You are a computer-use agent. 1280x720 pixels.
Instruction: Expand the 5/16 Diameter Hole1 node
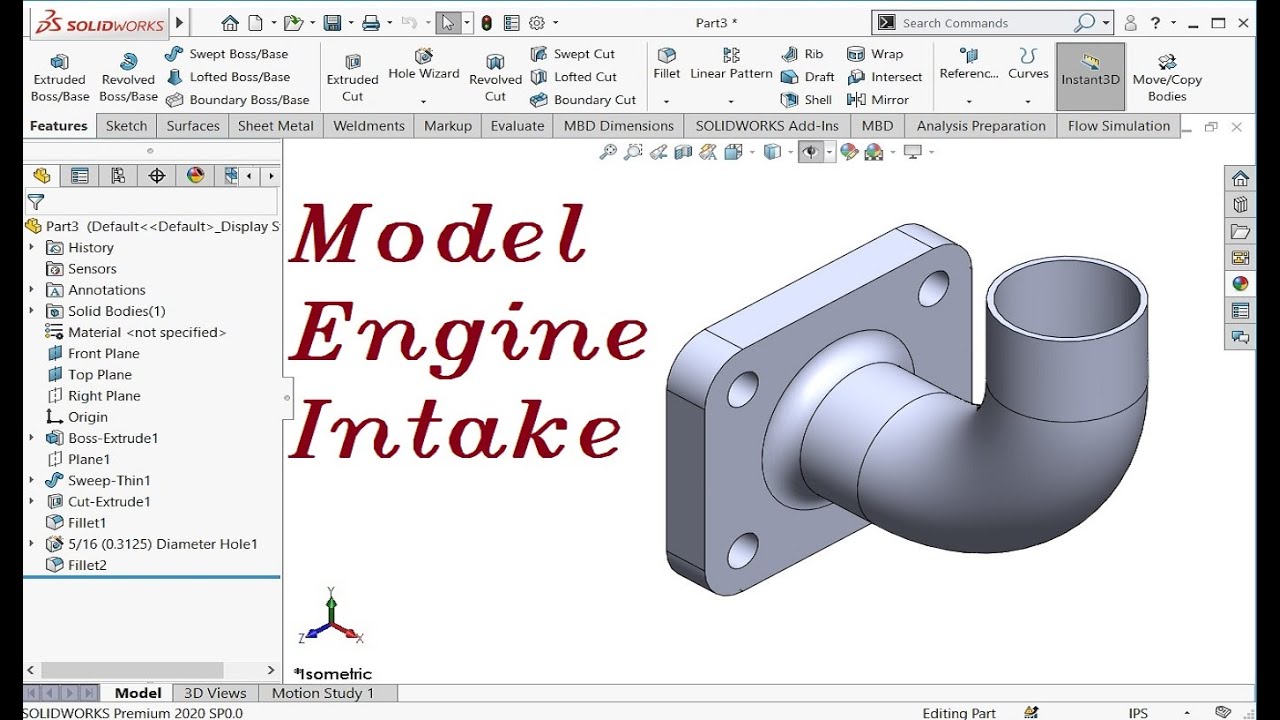tap(31, 544)
